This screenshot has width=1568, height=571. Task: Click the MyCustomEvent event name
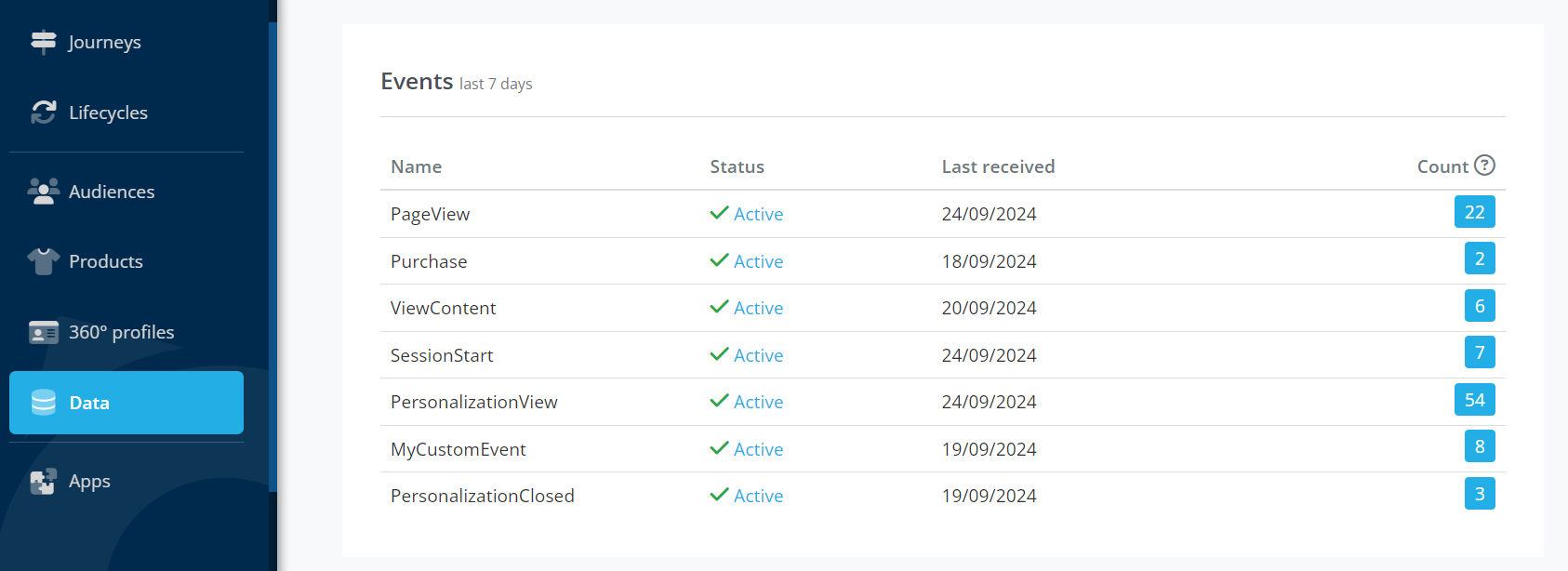click(458, 449)
